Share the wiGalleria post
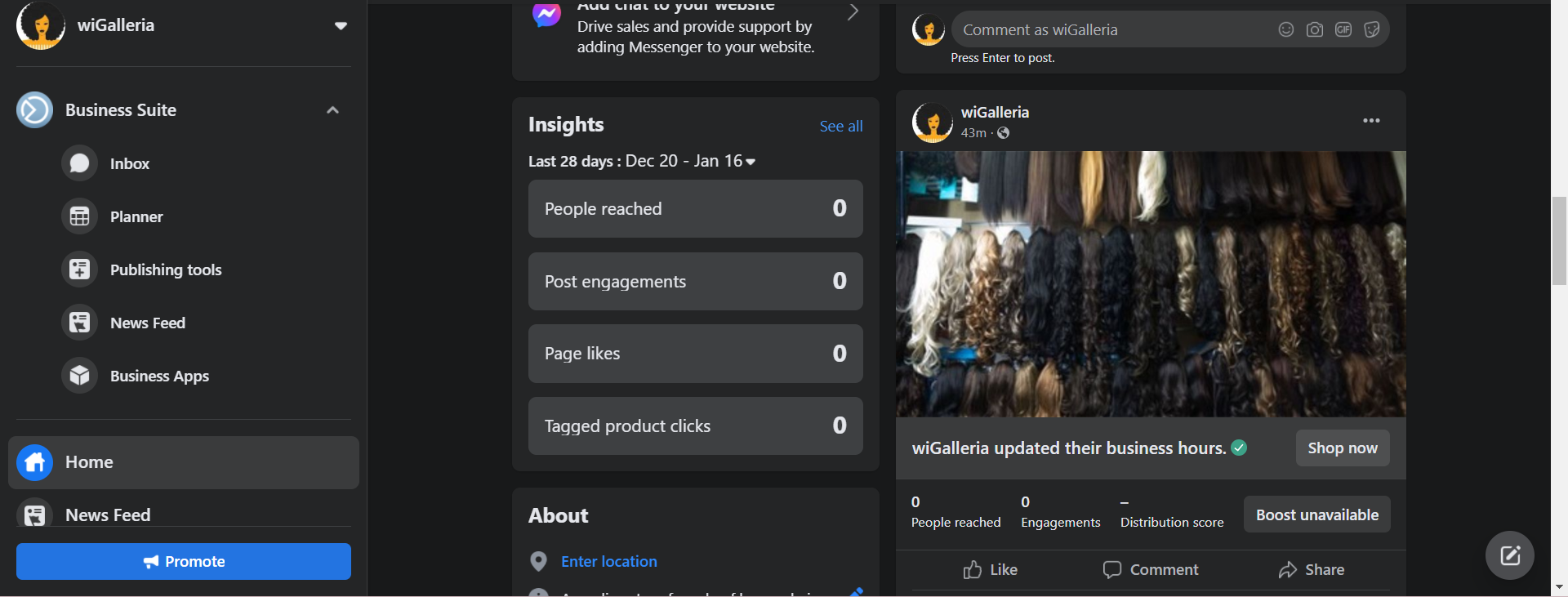 pyautogui.click(x=1312, y=569)
